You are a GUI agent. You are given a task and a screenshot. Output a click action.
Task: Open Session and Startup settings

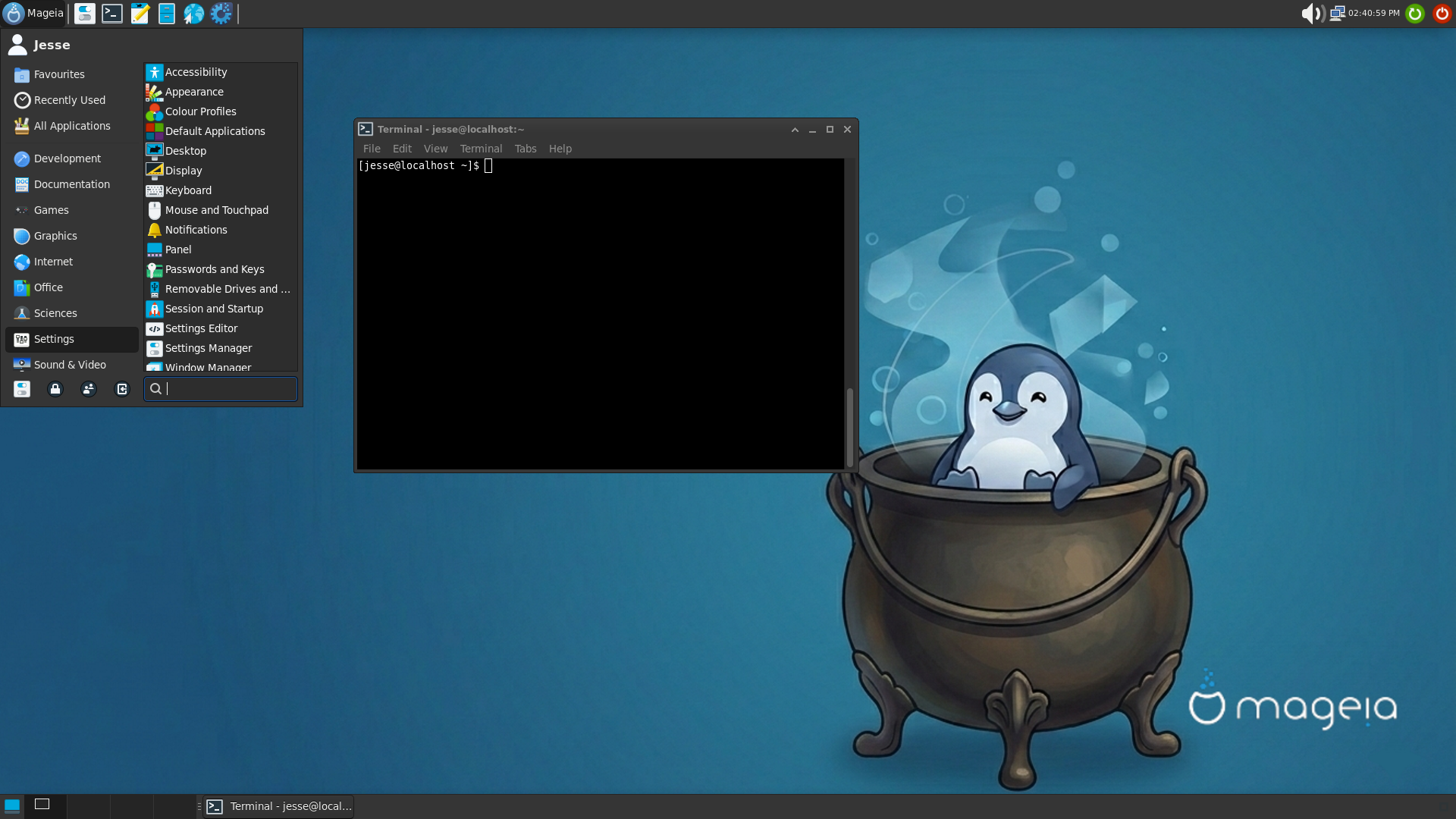pos(221,309)
